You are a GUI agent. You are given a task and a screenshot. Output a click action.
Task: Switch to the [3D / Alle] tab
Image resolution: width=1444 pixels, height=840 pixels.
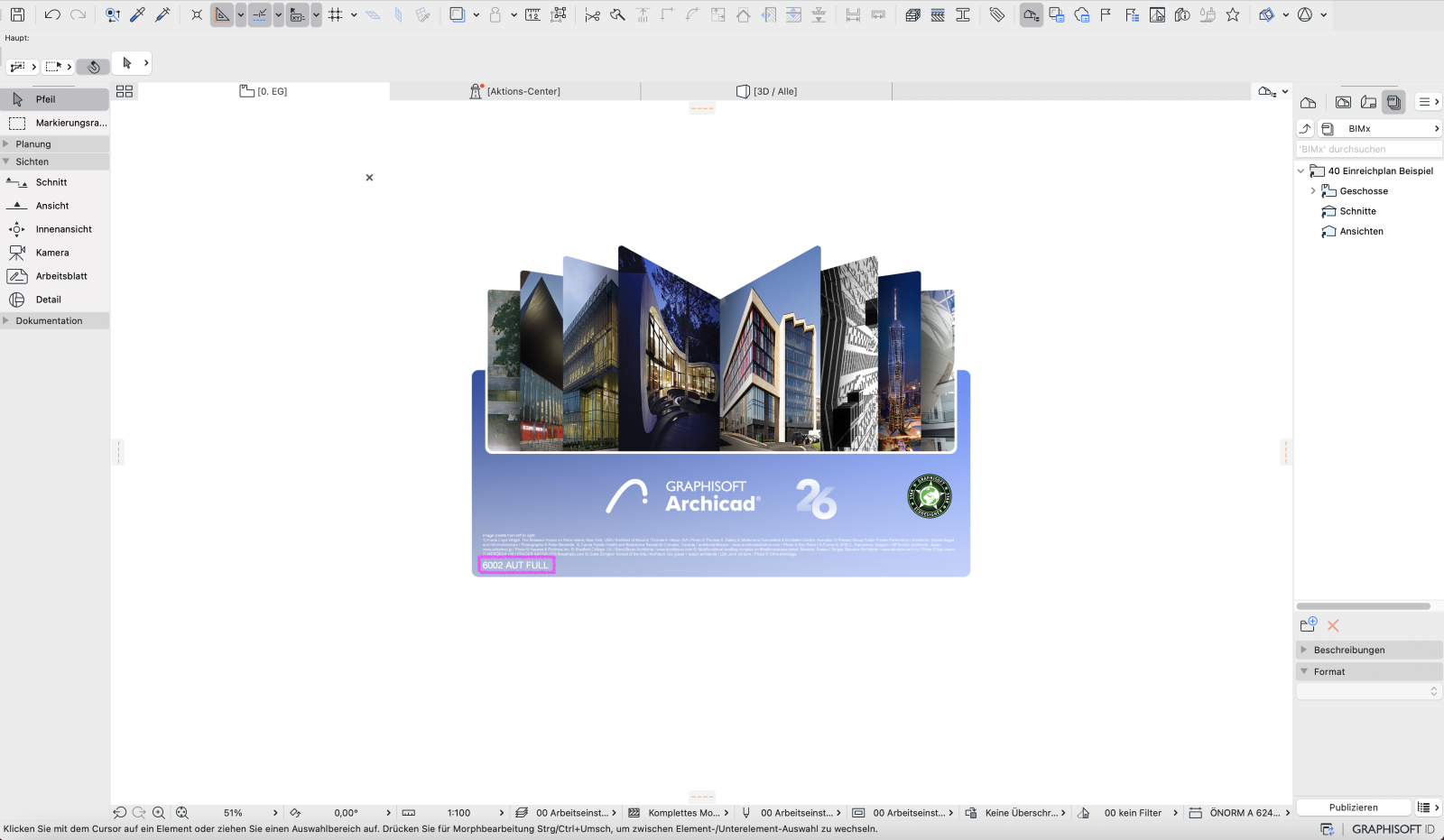click(x=766, y=91)
